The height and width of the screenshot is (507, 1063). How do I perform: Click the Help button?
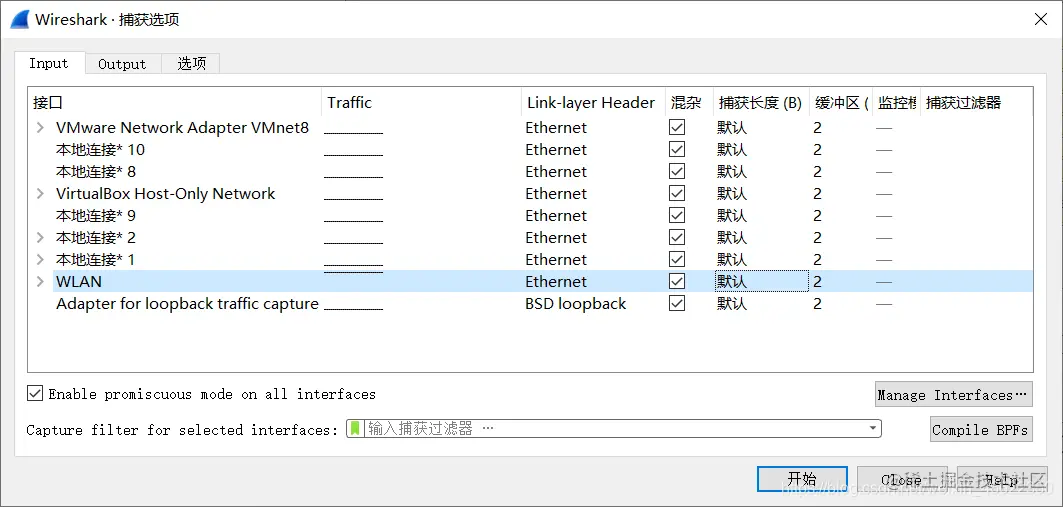[x=1002, y=479]
